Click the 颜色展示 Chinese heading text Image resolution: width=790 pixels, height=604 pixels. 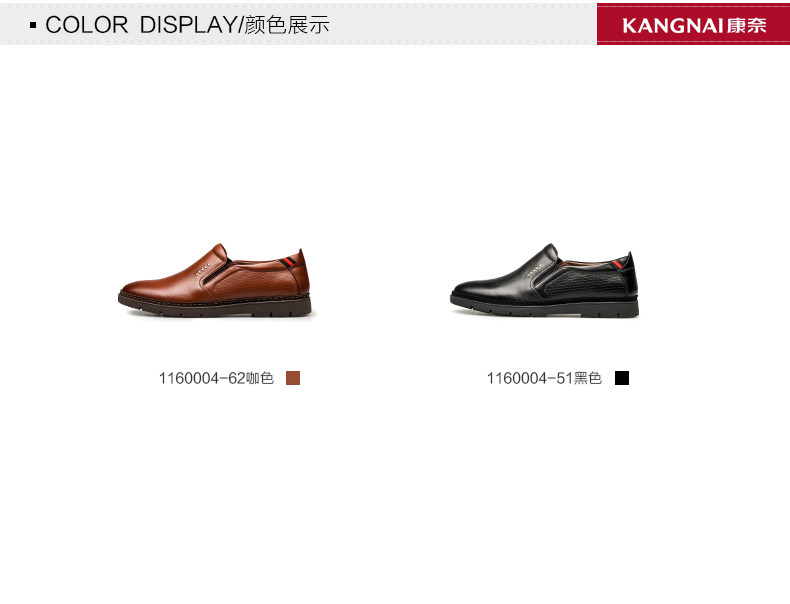[x=287, y=25]
